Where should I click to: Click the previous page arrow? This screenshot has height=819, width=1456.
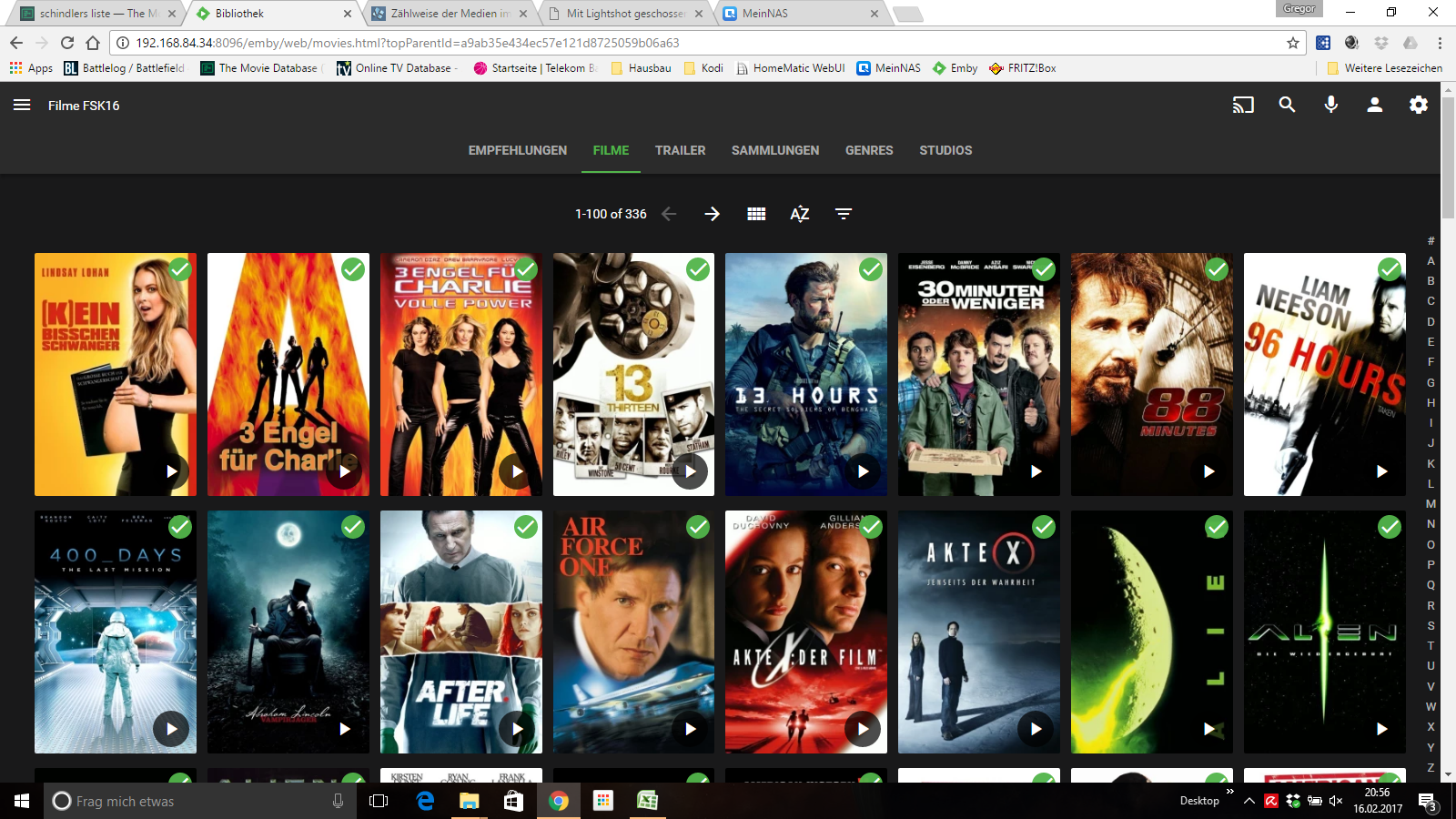[x=669, y=214]
